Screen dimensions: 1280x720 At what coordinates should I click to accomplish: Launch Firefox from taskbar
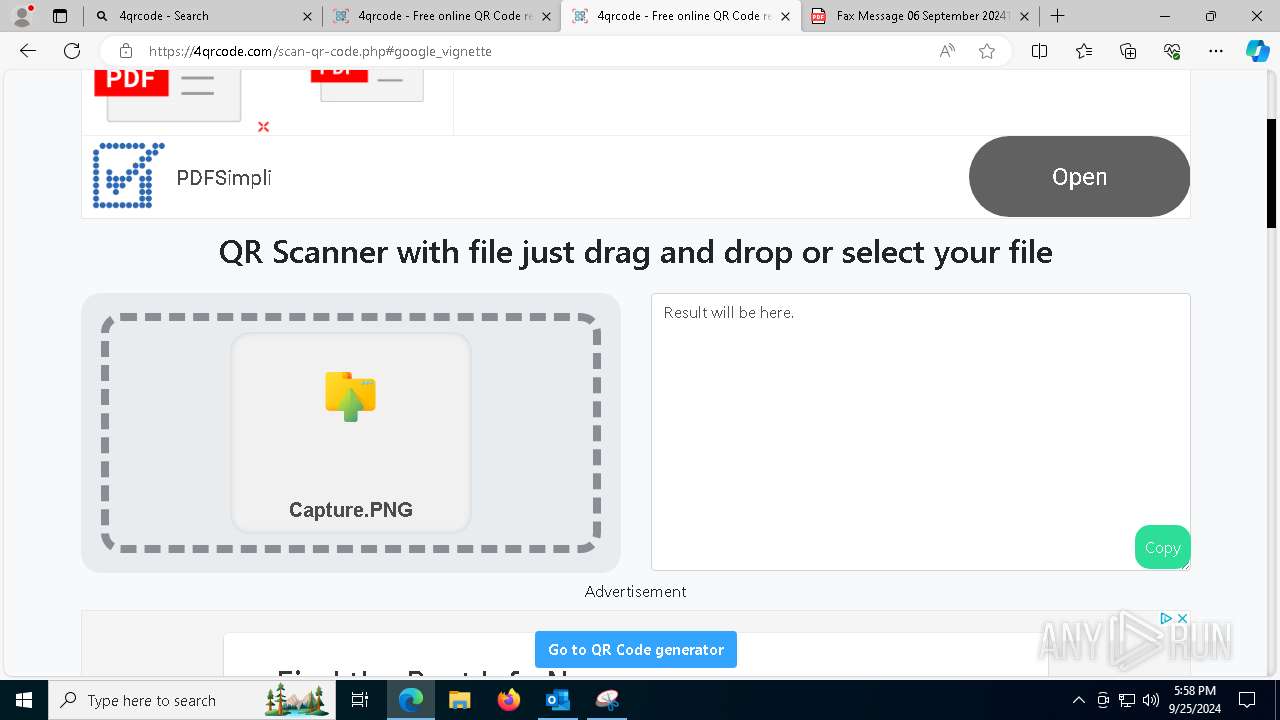pos(509,700)
